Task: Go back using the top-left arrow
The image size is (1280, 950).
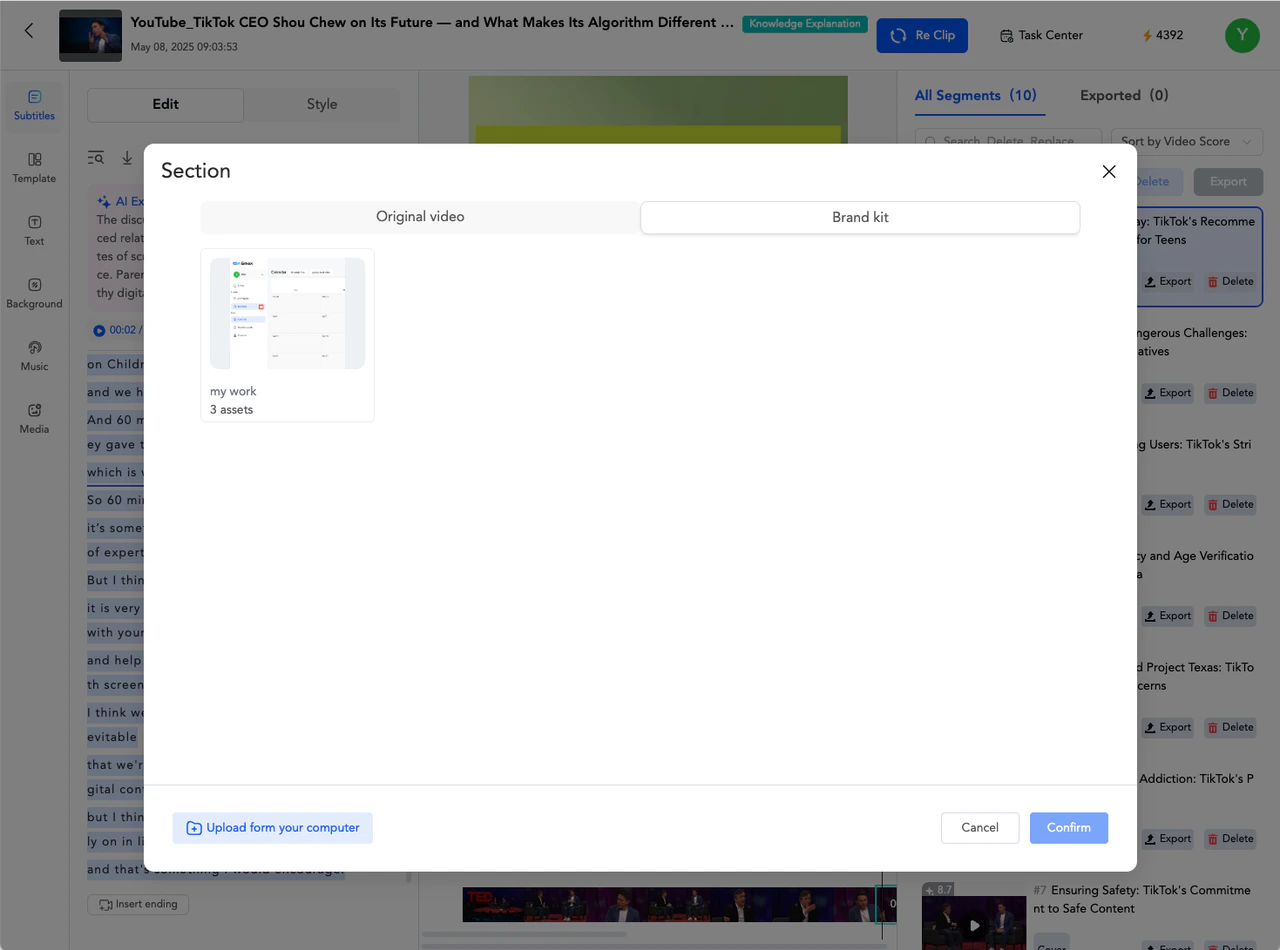Action: [29, 31]
